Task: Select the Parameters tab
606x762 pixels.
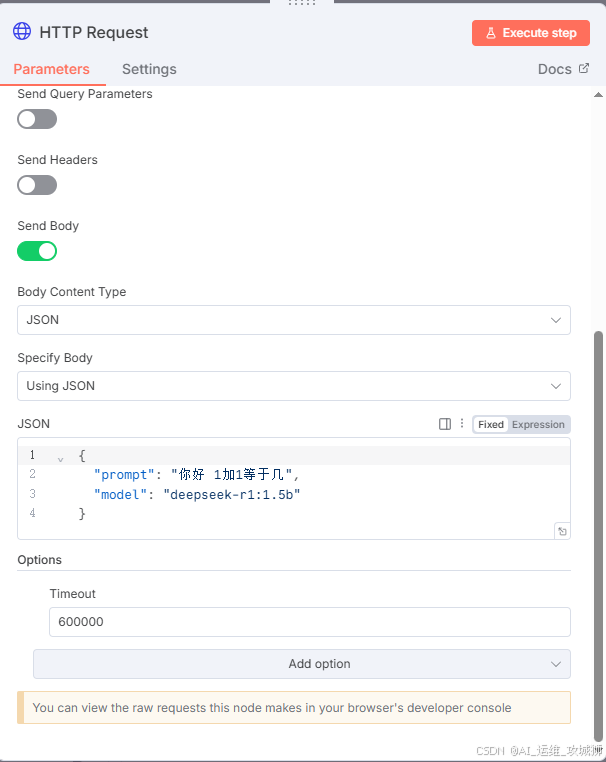Action: 52,69
